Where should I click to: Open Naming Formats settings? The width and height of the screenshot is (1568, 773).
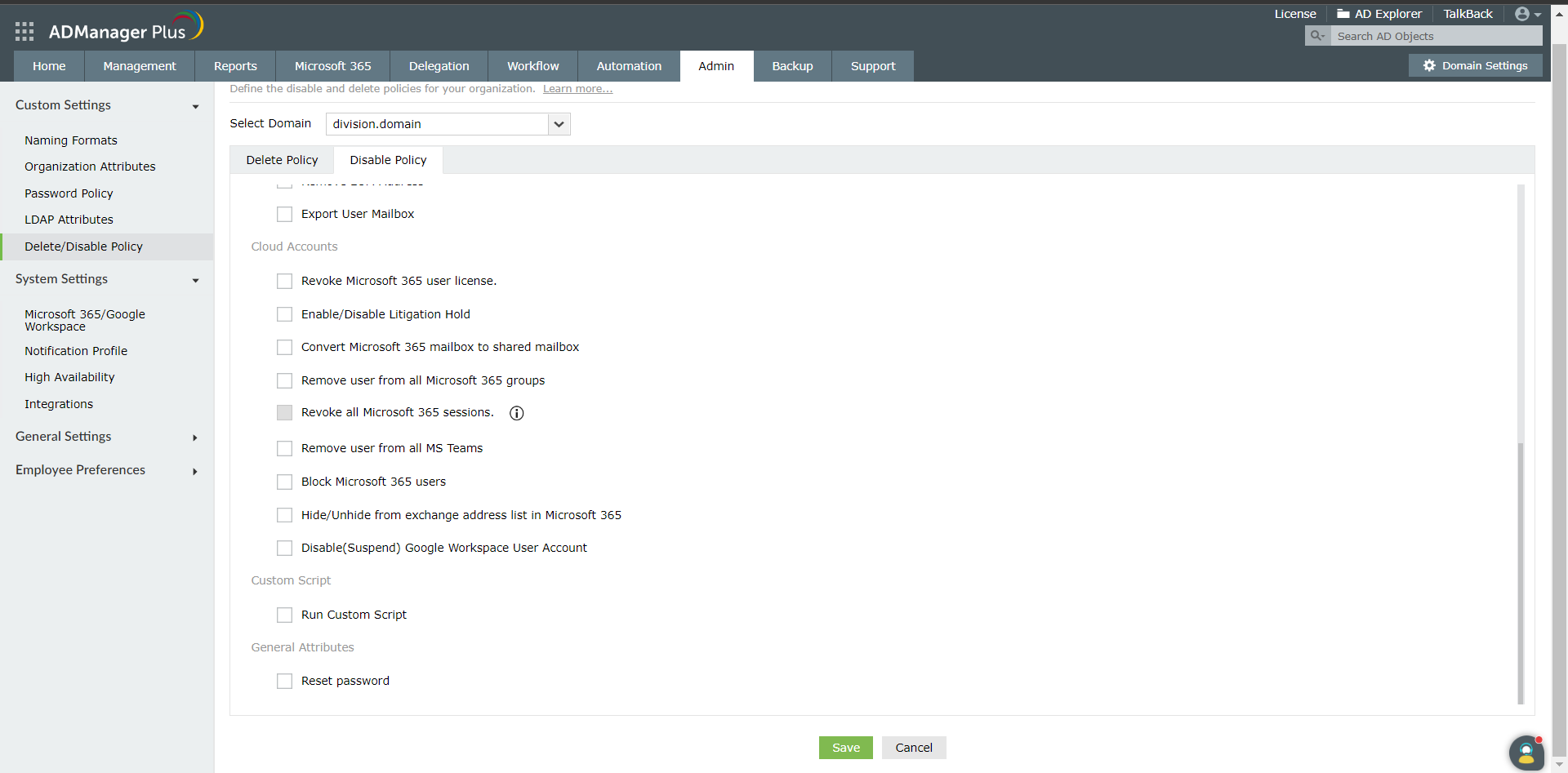[71, 140]
